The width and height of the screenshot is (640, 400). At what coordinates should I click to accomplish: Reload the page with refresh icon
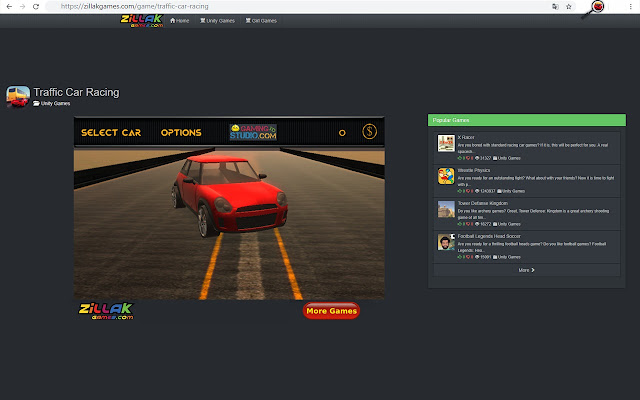click(36, 7)
